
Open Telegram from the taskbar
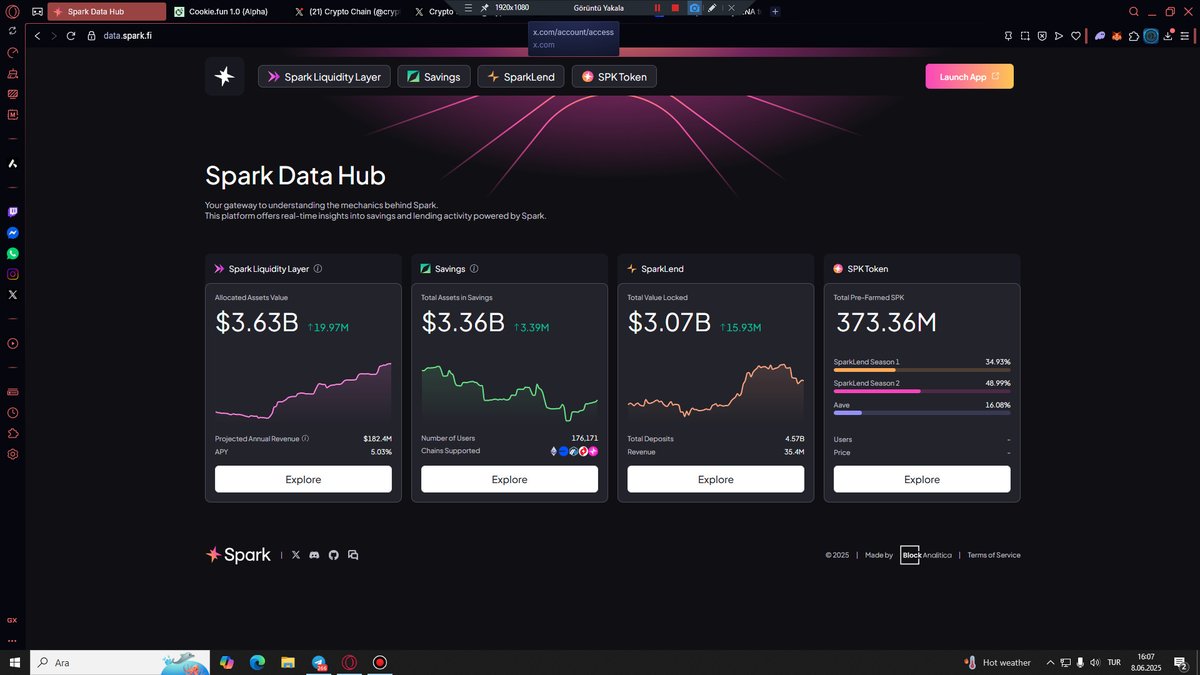(x=319, y=662)
